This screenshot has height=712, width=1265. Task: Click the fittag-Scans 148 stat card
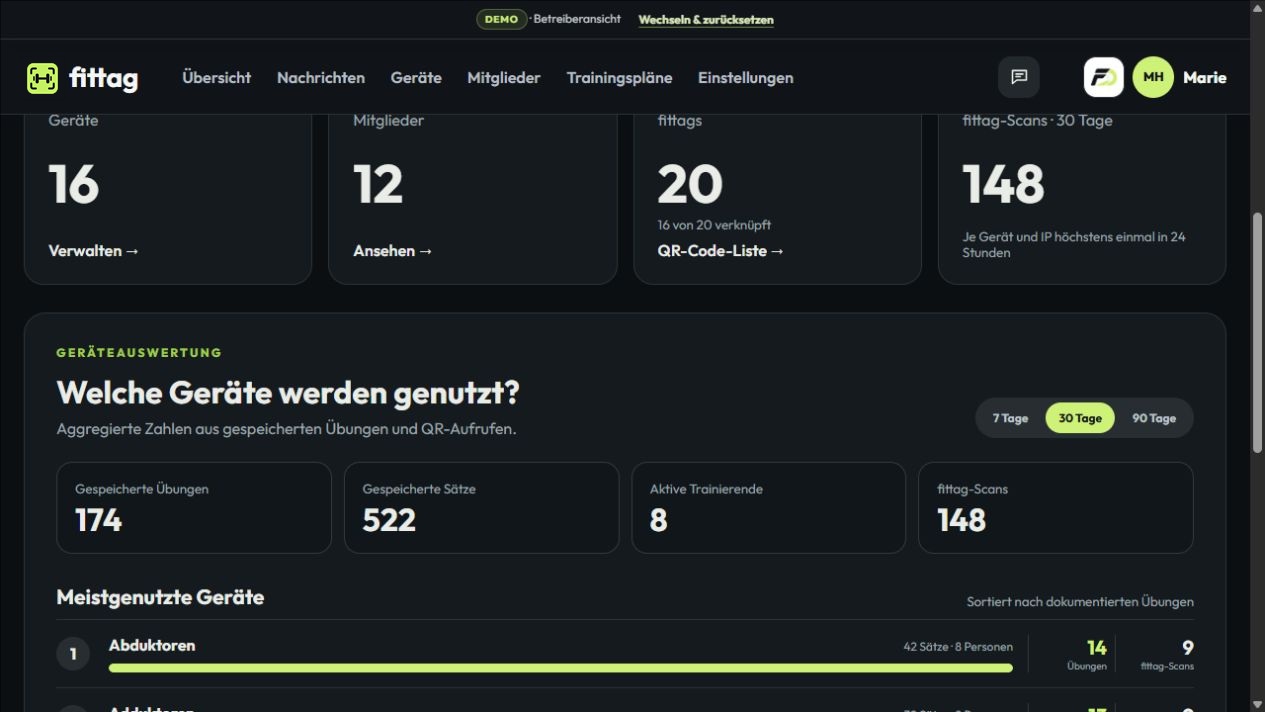1056,508
